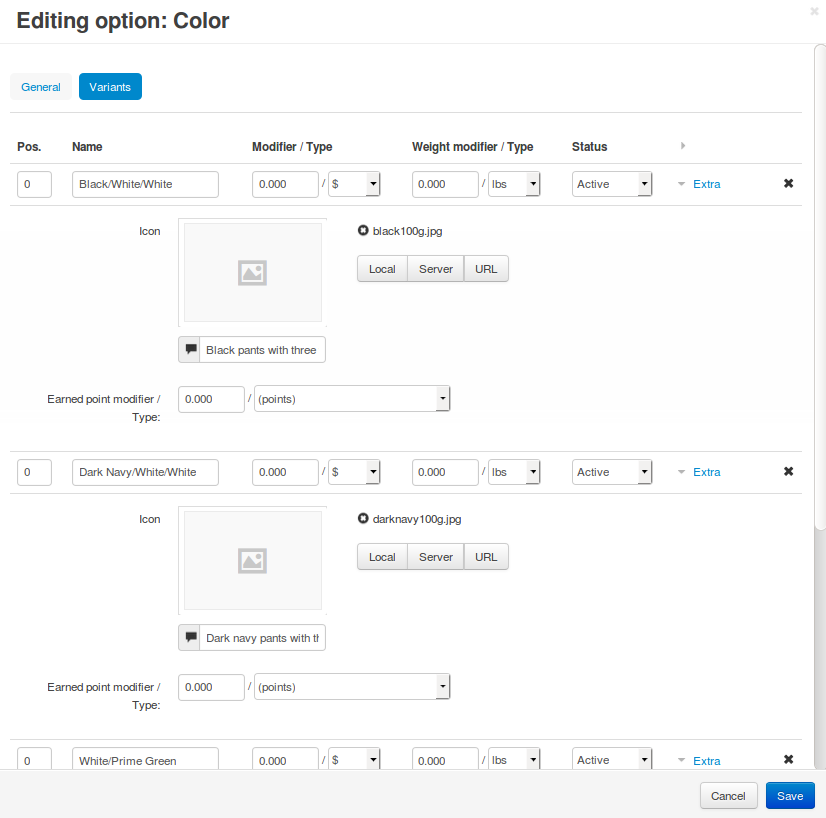Viewport: 826px width, 818px height.
Task: Click URL button for Dark Navy/White/White icon
Action: (x=486, y=557)
